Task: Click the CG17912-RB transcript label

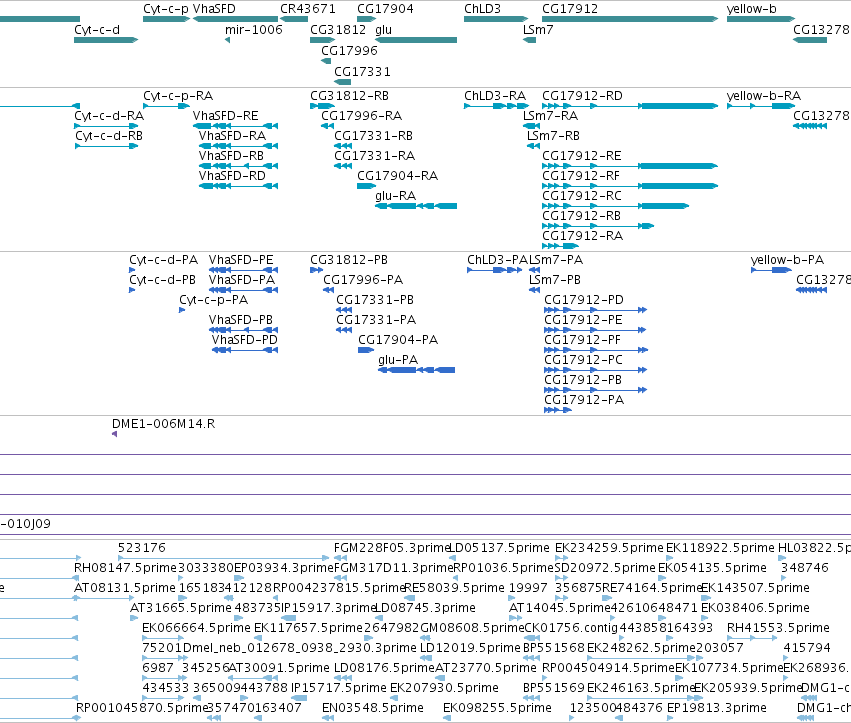Action: pos(581,216)
